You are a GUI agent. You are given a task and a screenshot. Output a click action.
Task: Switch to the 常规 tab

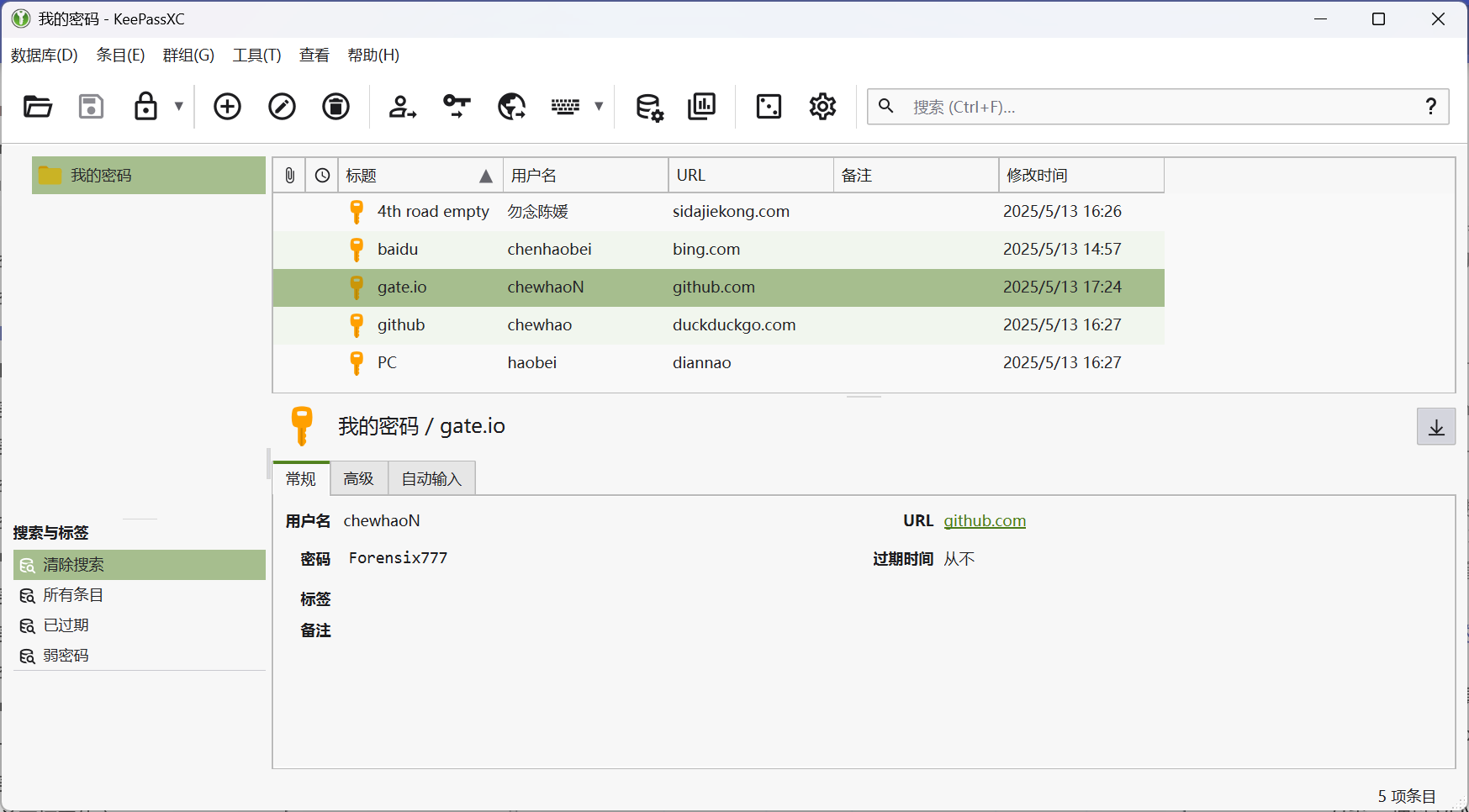[x=301, y=478]
